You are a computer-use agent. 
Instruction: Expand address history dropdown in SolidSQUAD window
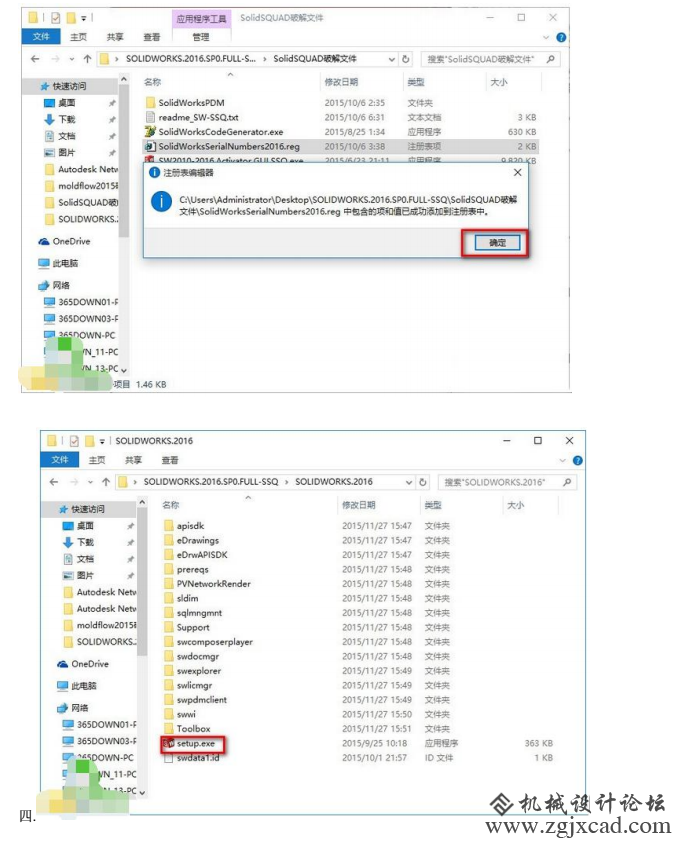coord(392,59)
